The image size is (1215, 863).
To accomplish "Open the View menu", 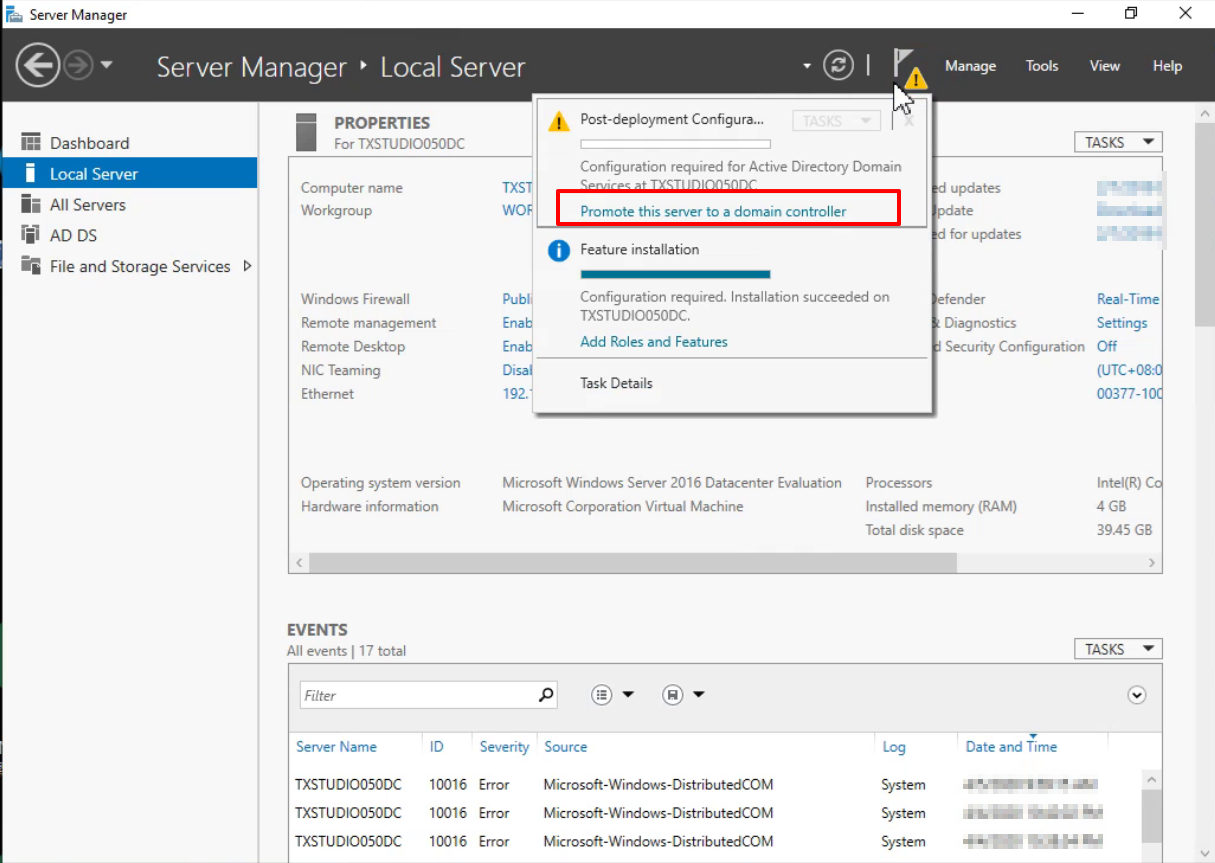I will [x=1104, y=66].
